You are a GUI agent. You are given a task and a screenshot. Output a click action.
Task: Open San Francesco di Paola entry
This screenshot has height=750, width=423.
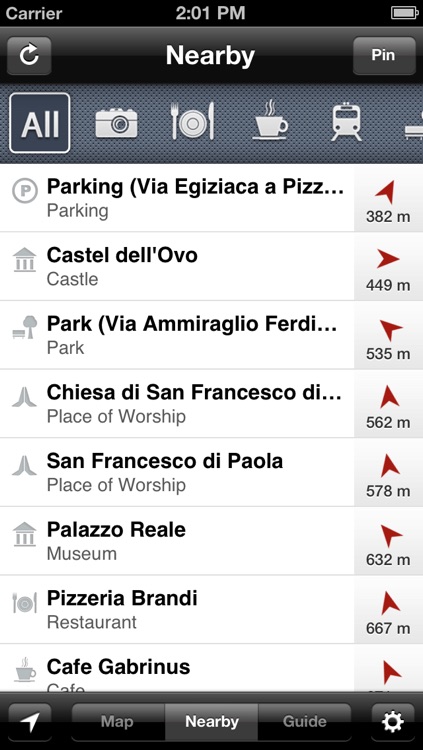click(x=177, y=472)
